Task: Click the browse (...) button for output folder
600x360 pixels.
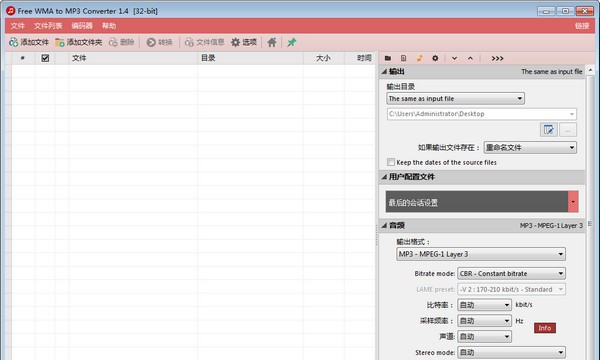Action: click(568, 130)
